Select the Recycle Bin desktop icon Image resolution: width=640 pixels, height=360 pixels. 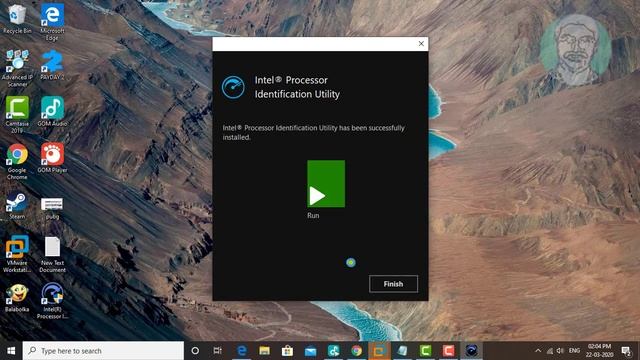coord(17,18)
